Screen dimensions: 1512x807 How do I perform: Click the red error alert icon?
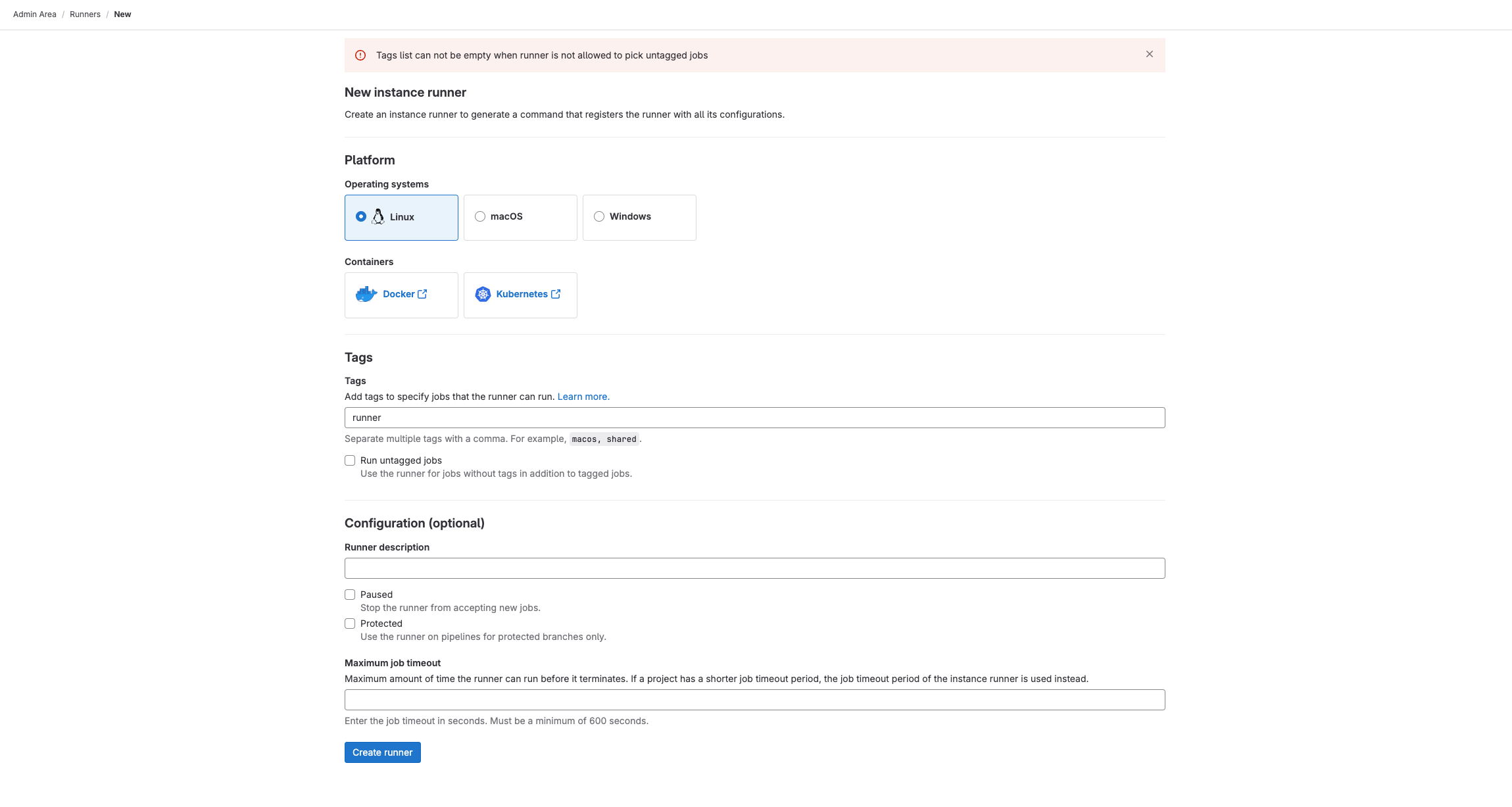click(x=360, y=55)
